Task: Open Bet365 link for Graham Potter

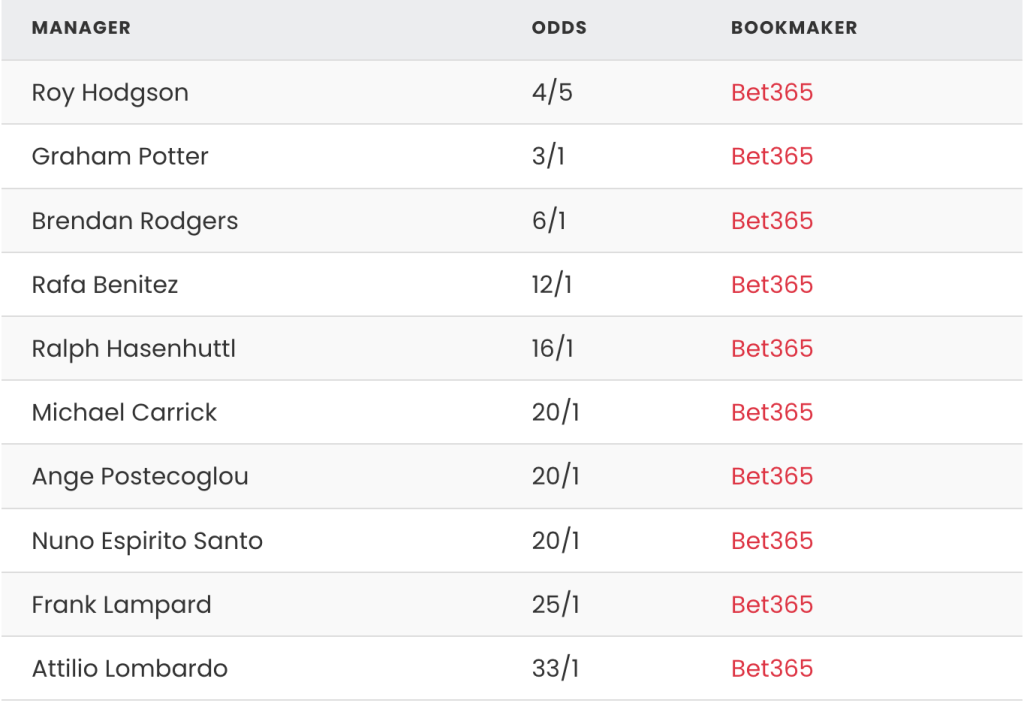Action: (x=772, y=156)
